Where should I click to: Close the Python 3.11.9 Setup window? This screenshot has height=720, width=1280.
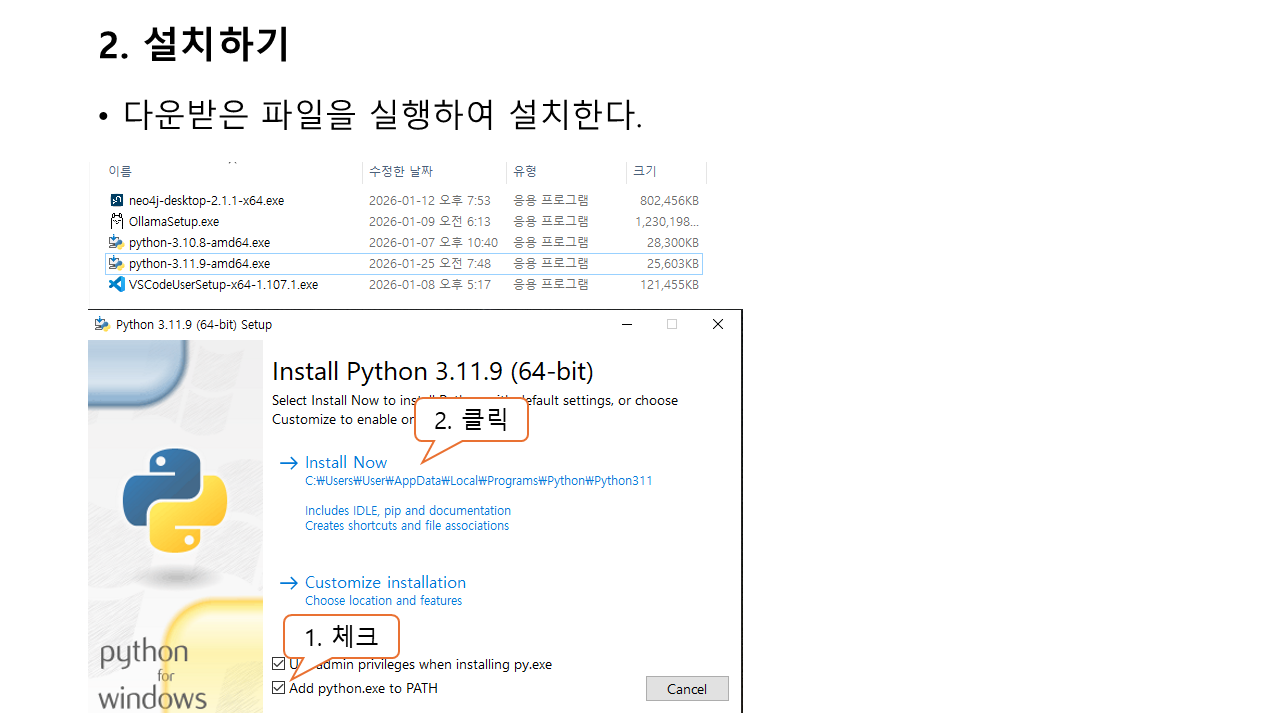(717, 324)
